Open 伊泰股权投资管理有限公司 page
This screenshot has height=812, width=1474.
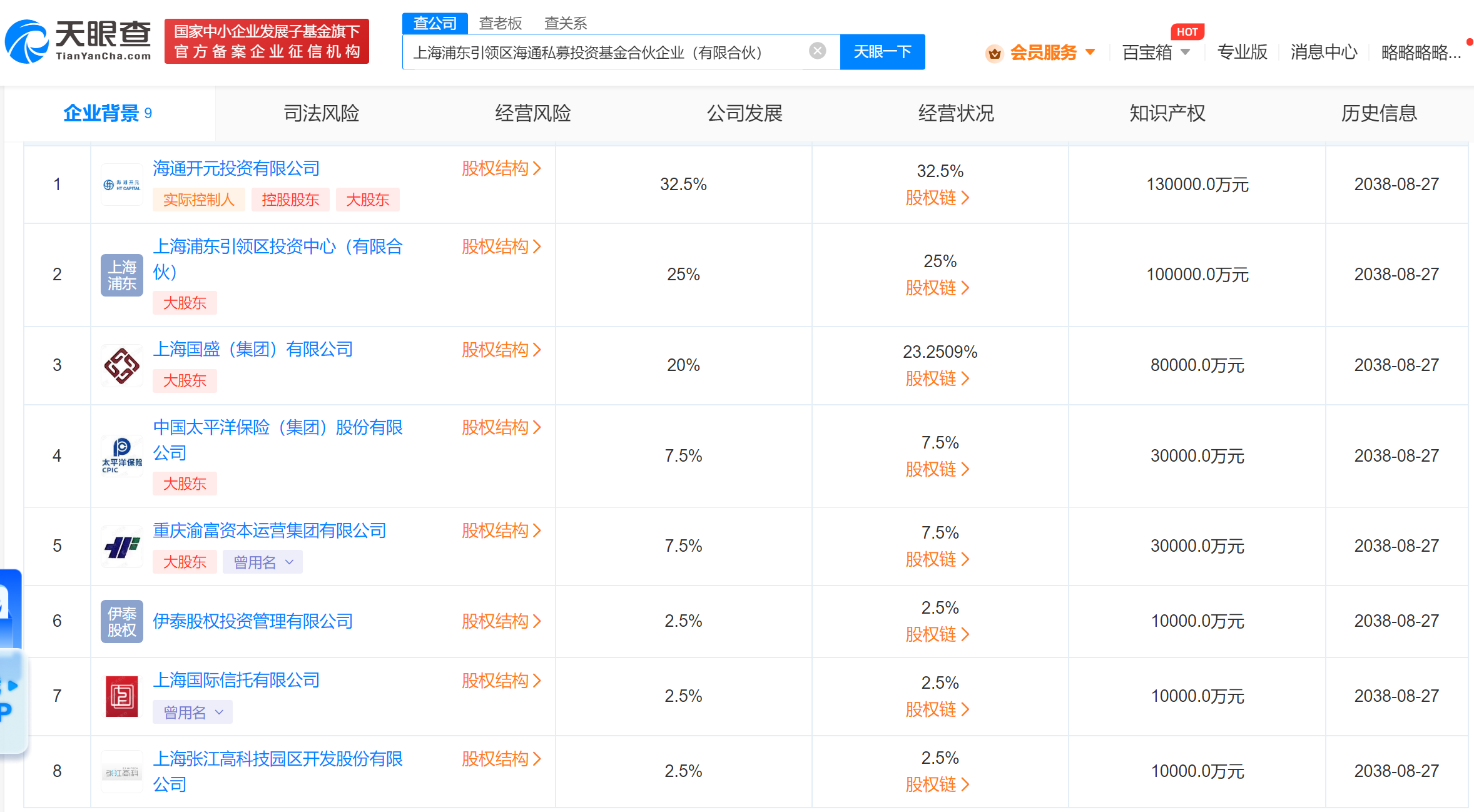click(253, 621)
